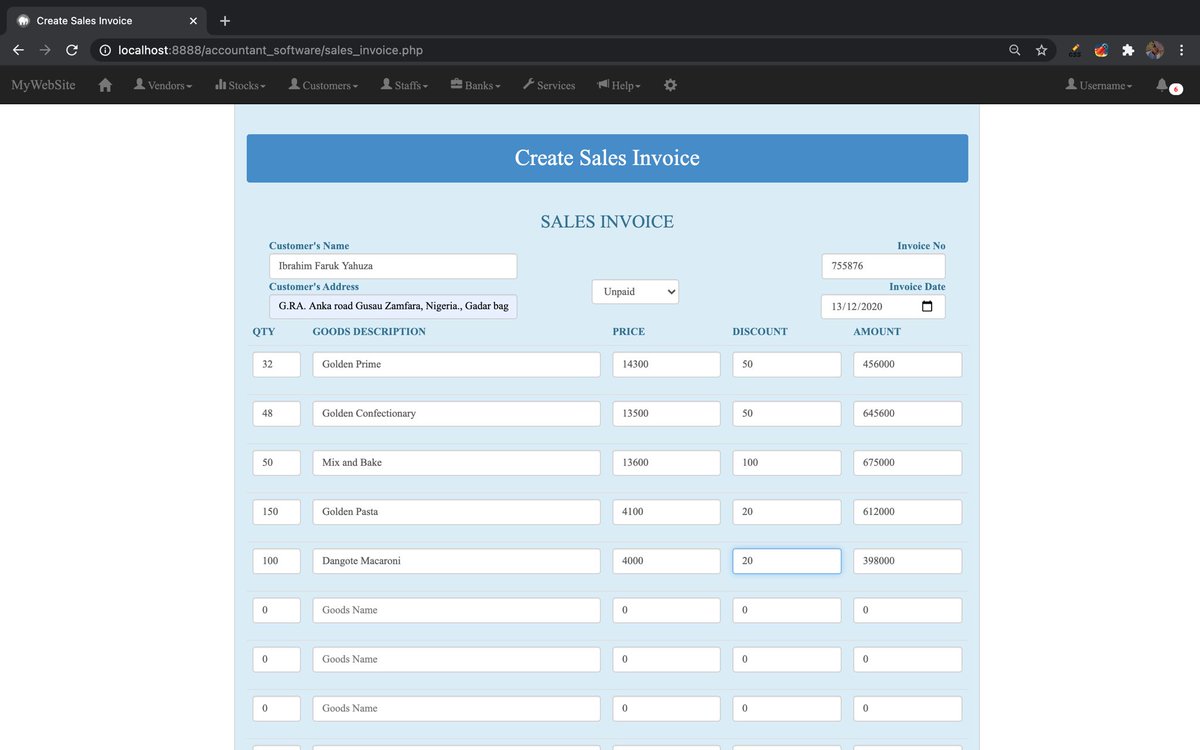The width and height of the screenshot is (1200, 750).
Task: Edit price 14300 for Golden Prime
Action: click(666, 364)
